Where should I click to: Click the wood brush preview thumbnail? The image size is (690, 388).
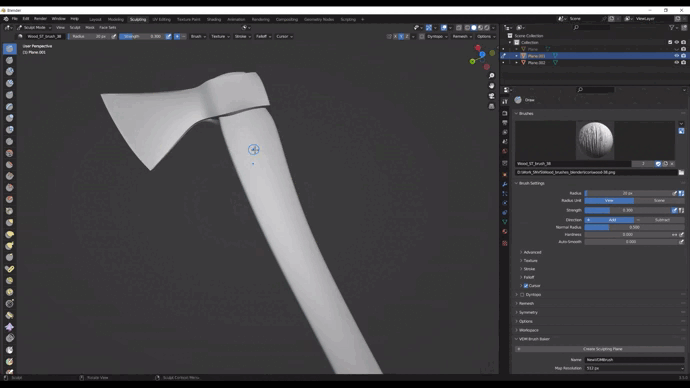595,140
